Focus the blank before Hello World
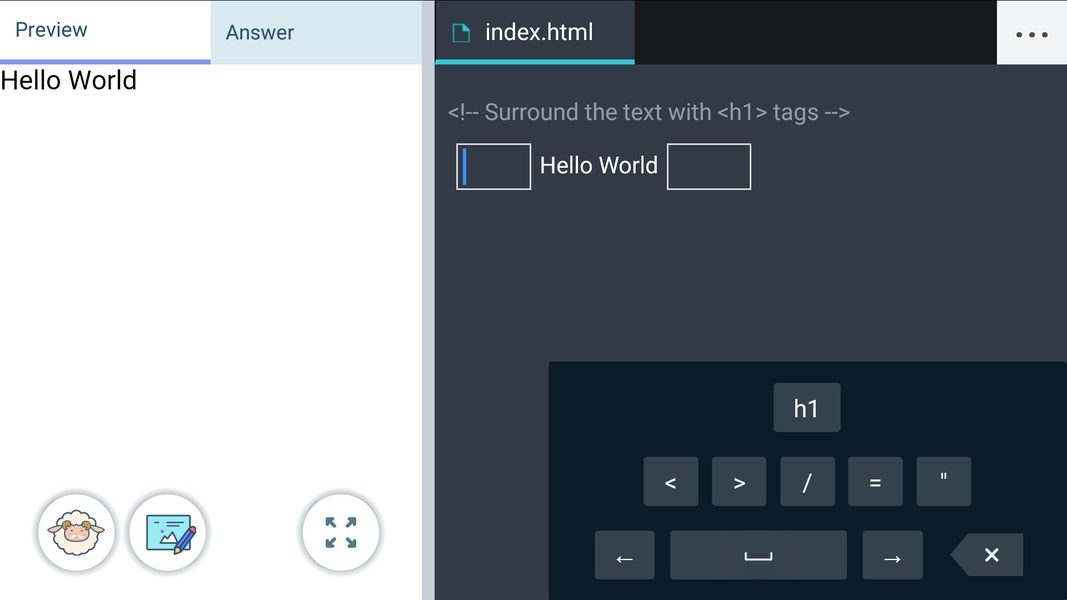Screen dimensions: 1067x600 pos(493,167)
